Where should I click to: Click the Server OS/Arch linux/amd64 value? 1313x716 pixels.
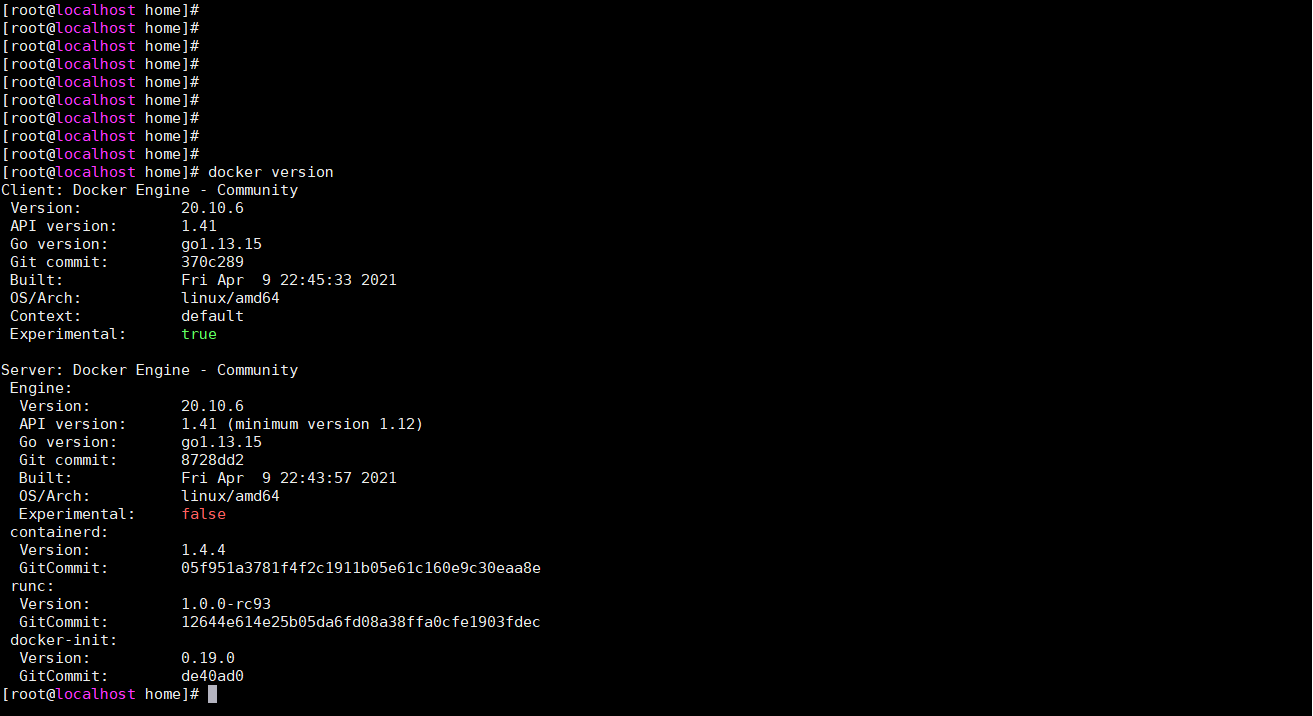tap(230, 496)
